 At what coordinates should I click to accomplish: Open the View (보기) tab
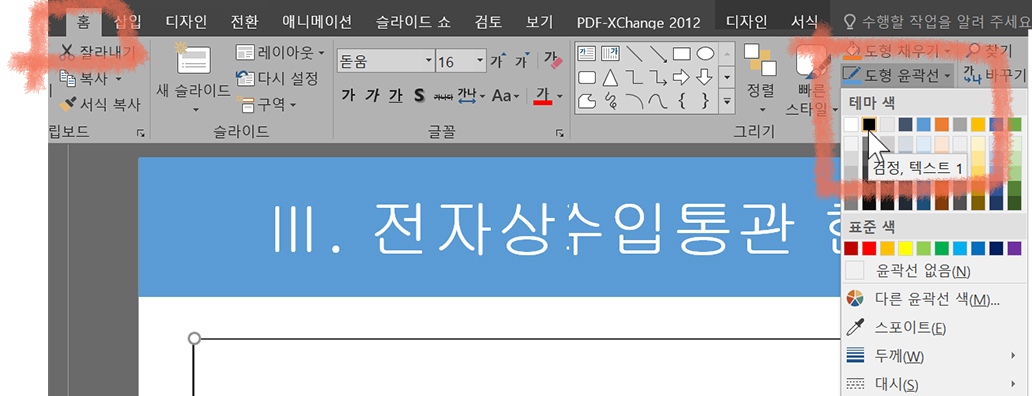tap(540, 22)
